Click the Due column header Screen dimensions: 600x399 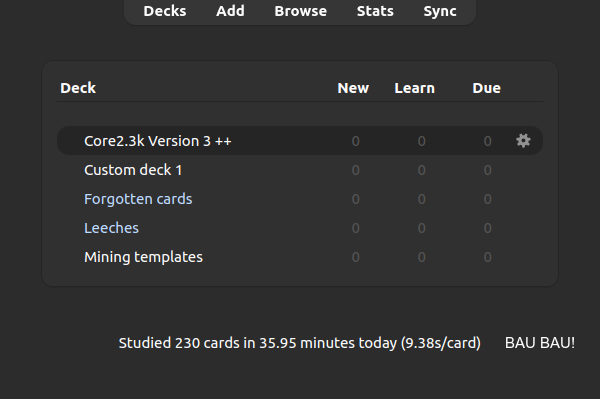pyautogui.click(x=487, y=88)
